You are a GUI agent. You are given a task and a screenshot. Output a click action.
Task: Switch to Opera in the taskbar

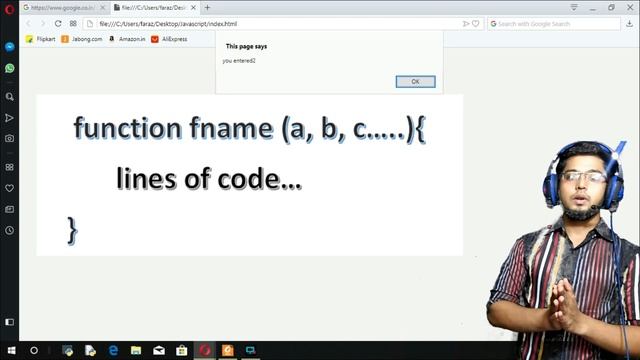pos(205,350)
